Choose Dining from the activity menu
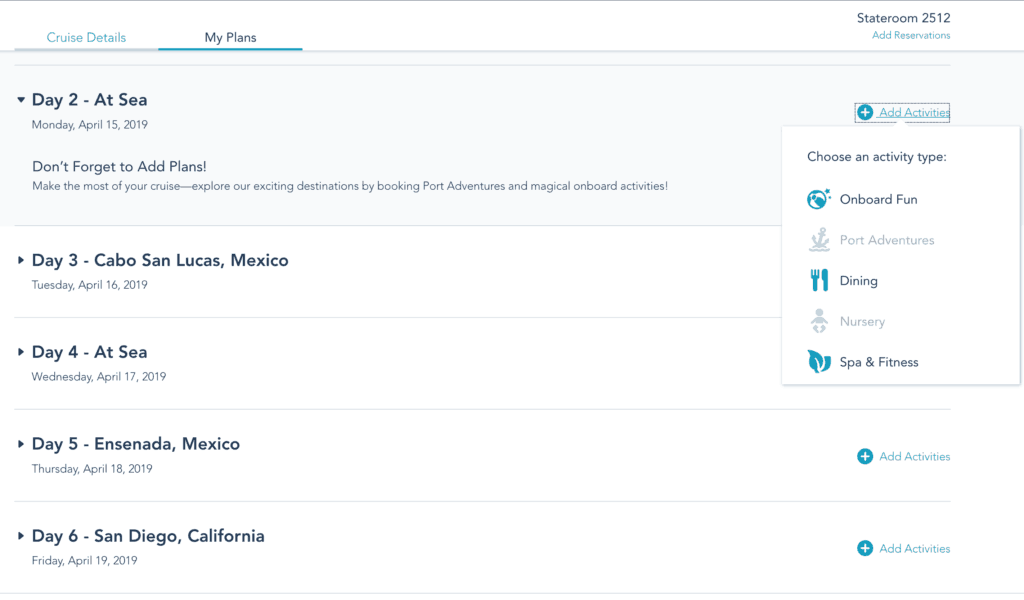 (x=859, y=281)
